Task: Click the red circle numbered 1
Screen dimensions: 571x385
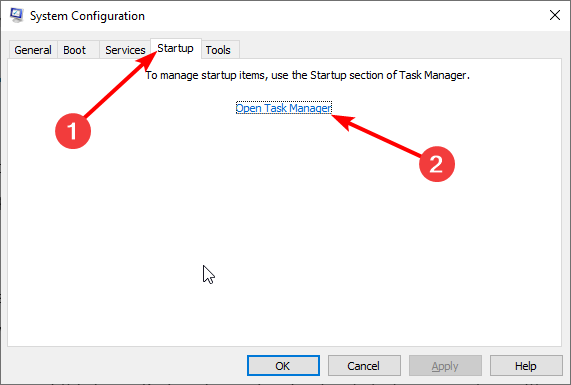Action: 73,131
